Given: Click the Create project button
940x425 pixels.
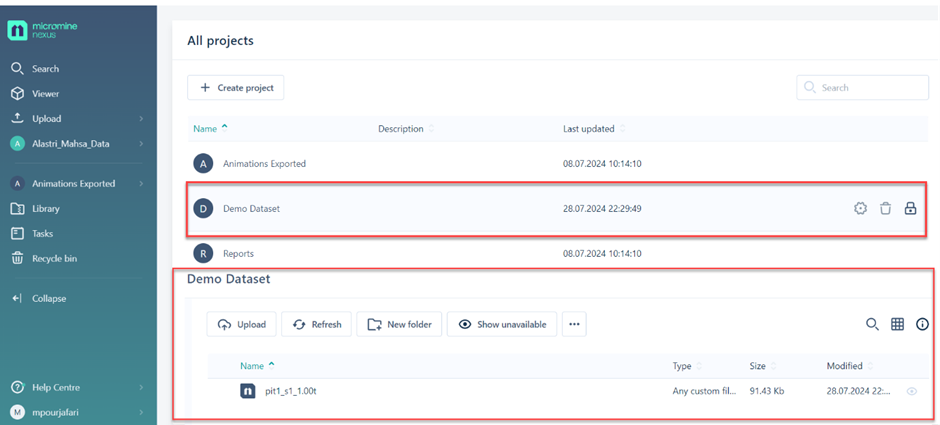Looking at the screenshot, I should tap(236, 88).
